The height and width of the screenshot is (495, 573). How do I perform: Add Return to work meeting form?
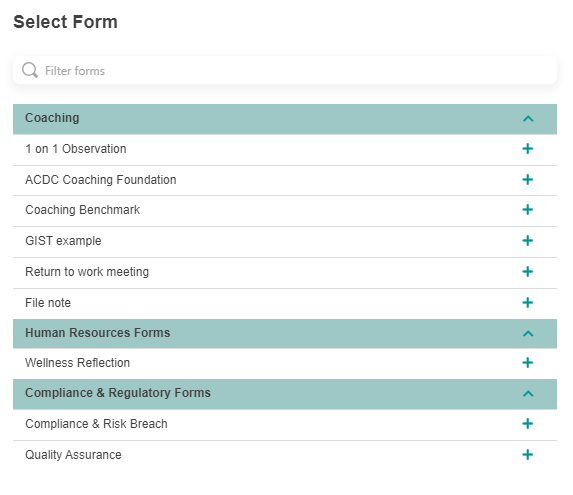click(x=527, y=271)
